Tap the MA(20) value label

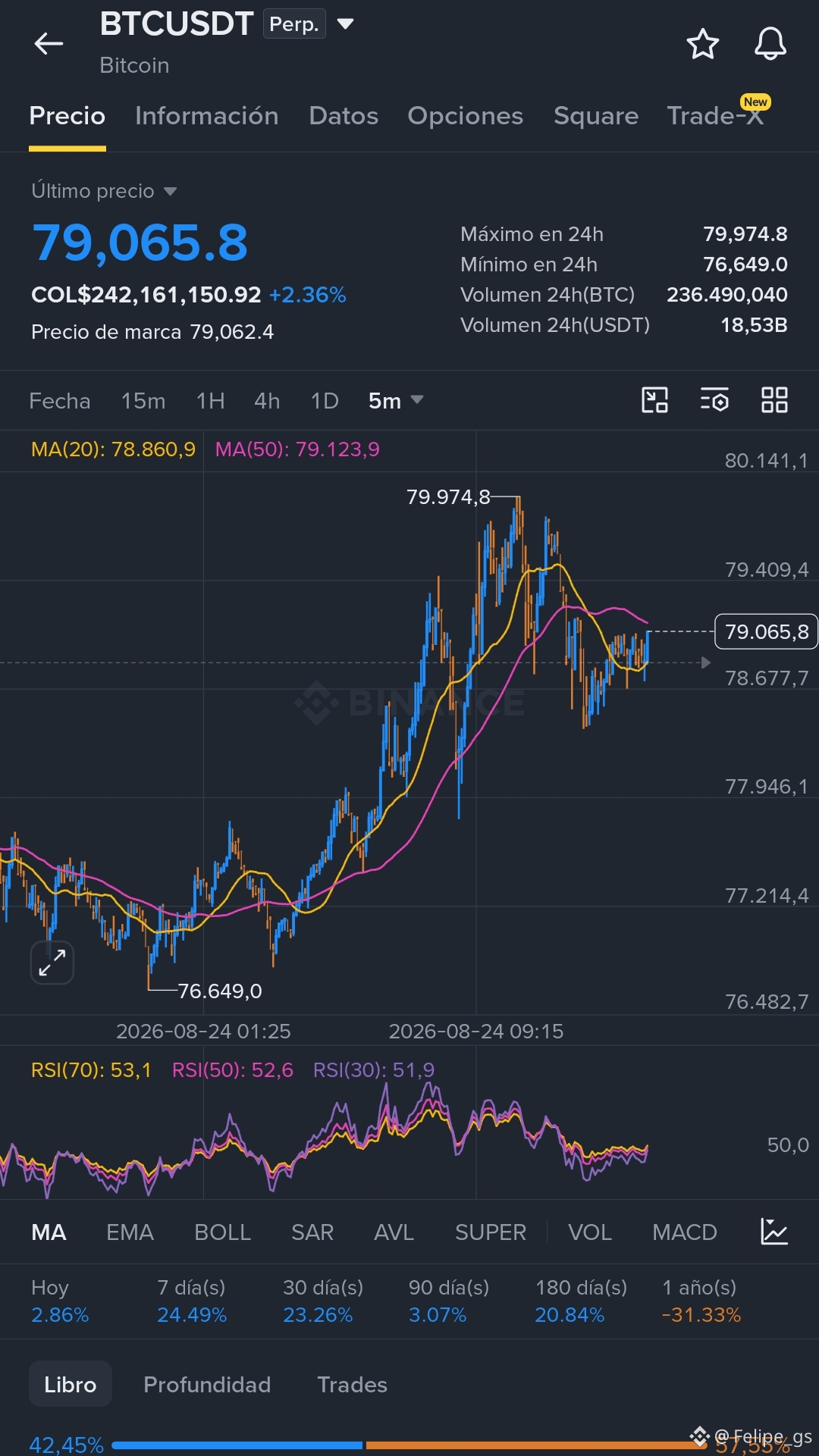pos(113,449)
